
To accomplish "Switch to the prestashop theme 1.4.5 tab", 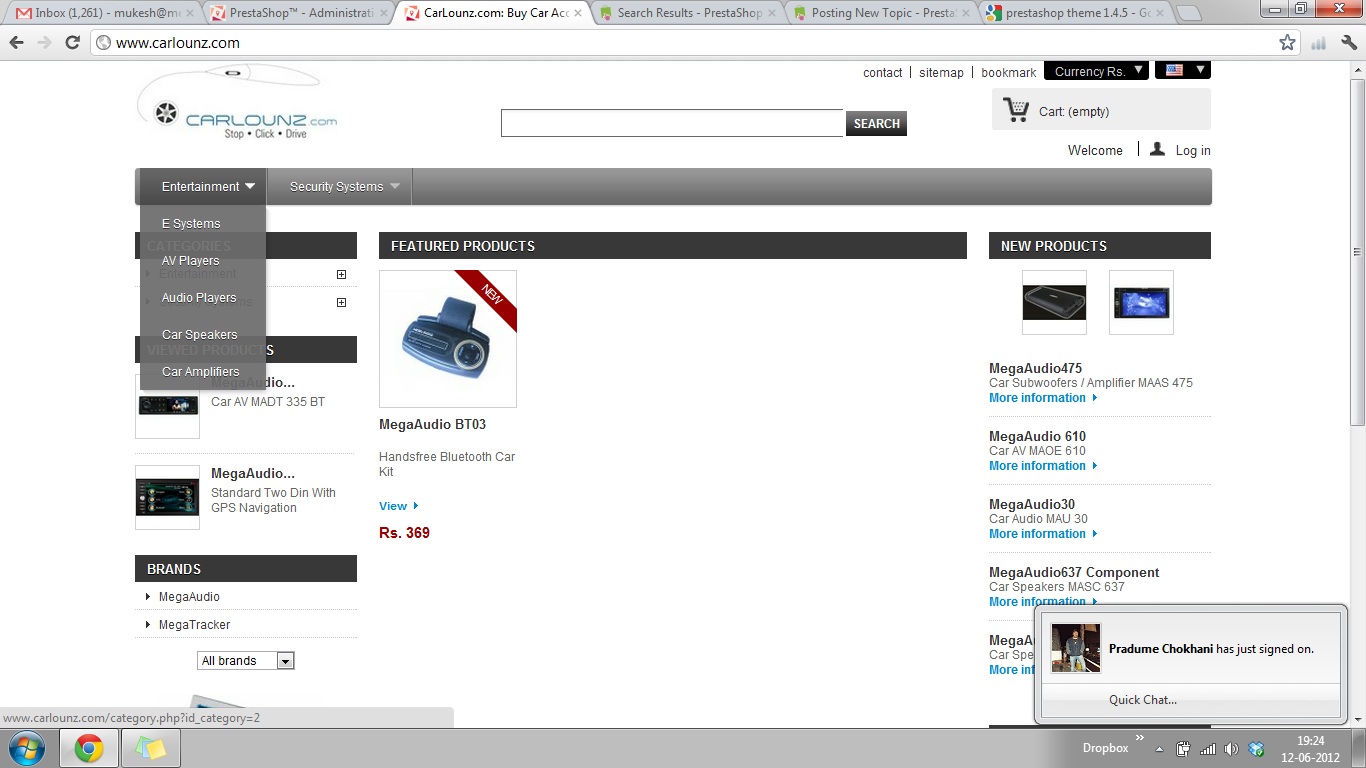I will point(1076,13).
